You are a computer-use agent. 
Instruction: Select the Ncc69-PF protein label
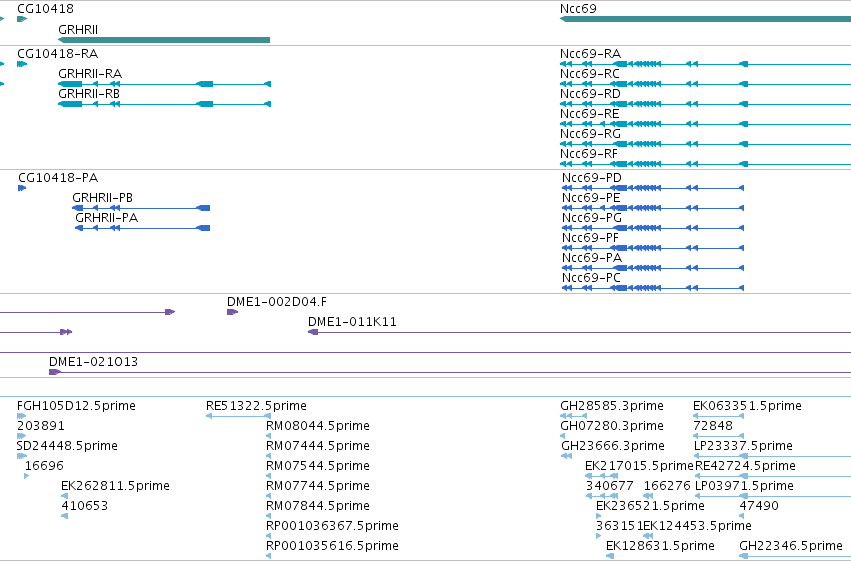(x=590, y=238)
